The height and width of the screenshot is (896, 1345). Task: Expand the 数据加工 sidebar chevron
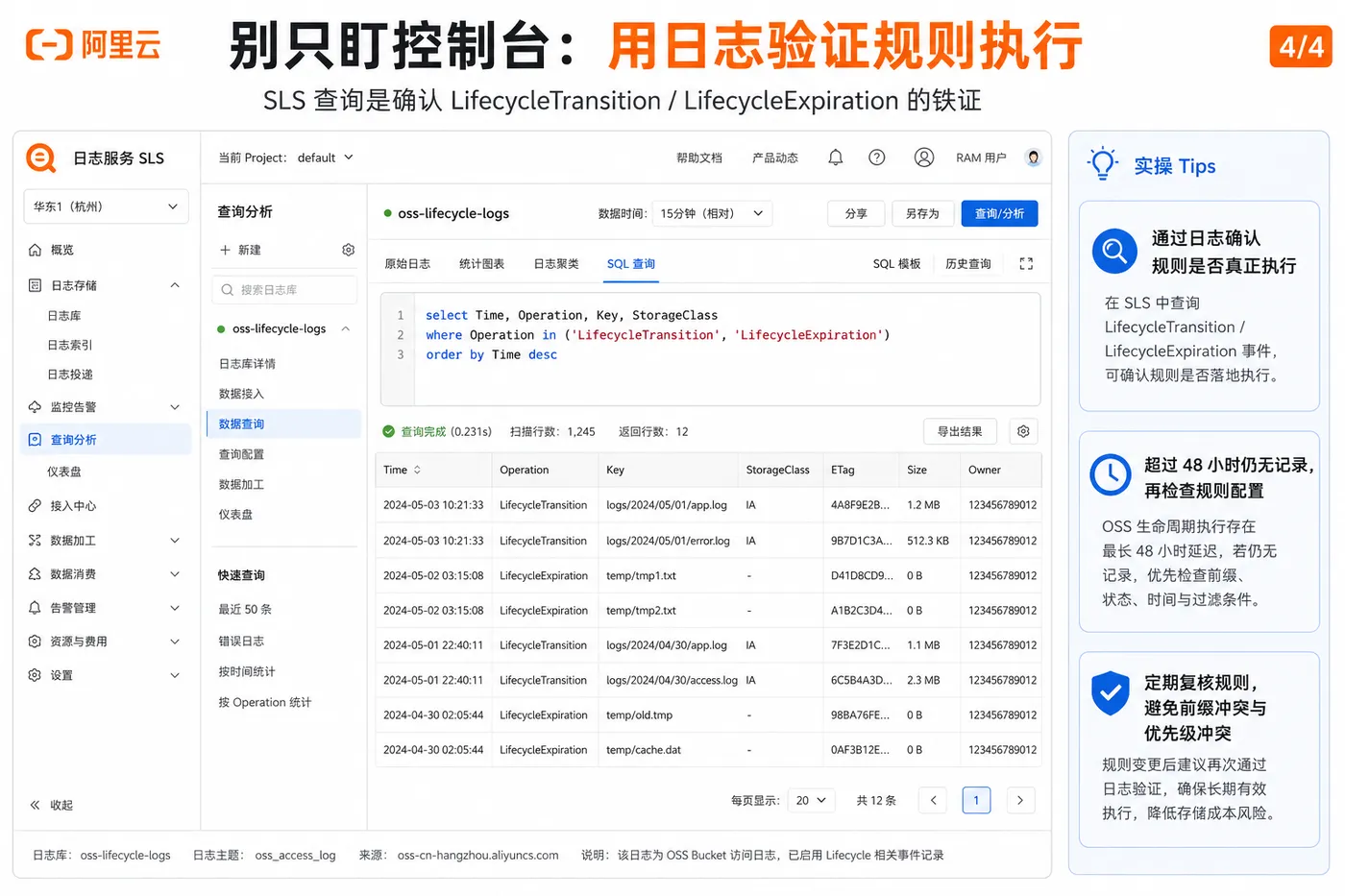[175, 541]
